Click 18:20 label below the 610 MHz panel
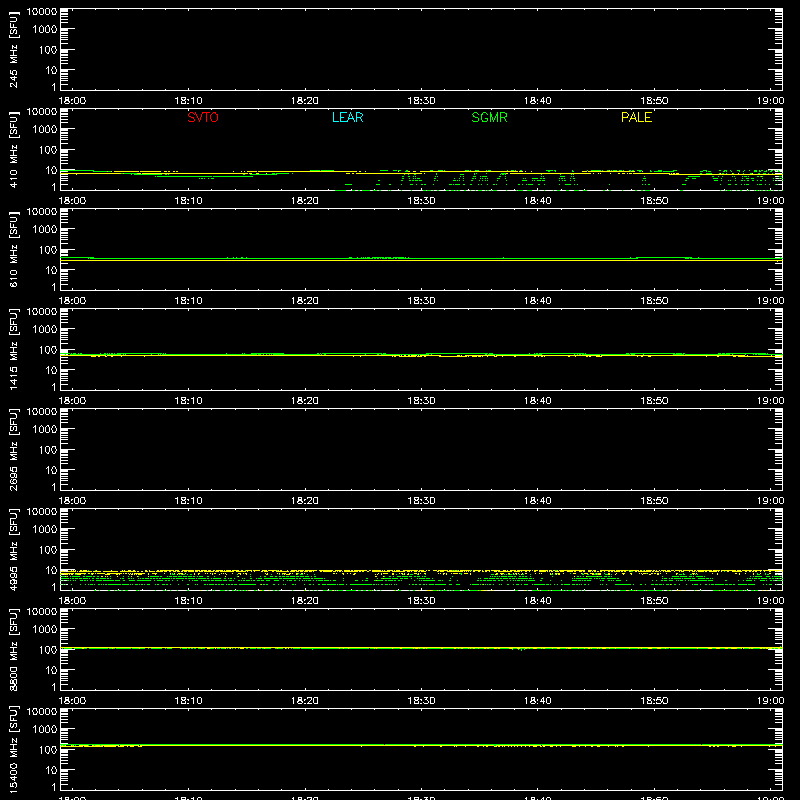 tap(305, 301)
